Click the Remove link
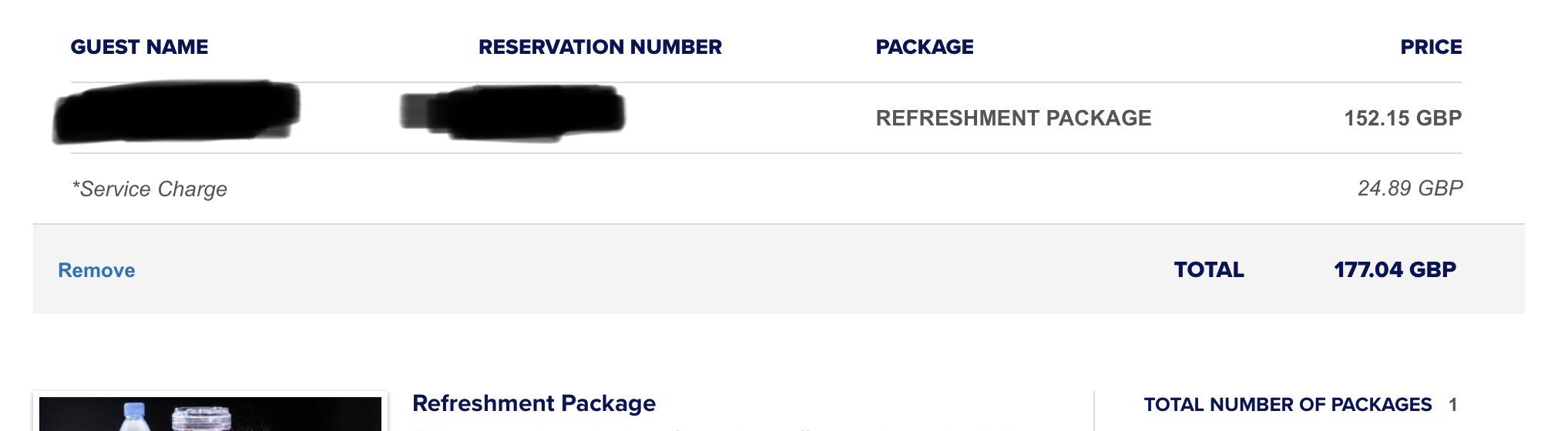This screenshot has width=1568, height=431. pos(96,270)
